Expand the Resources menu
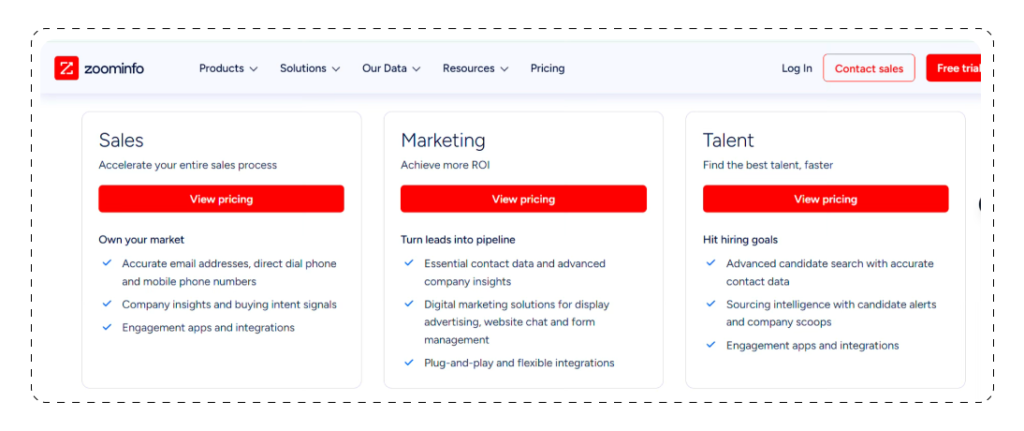1024x431 pixels. (x=475, y=69)
